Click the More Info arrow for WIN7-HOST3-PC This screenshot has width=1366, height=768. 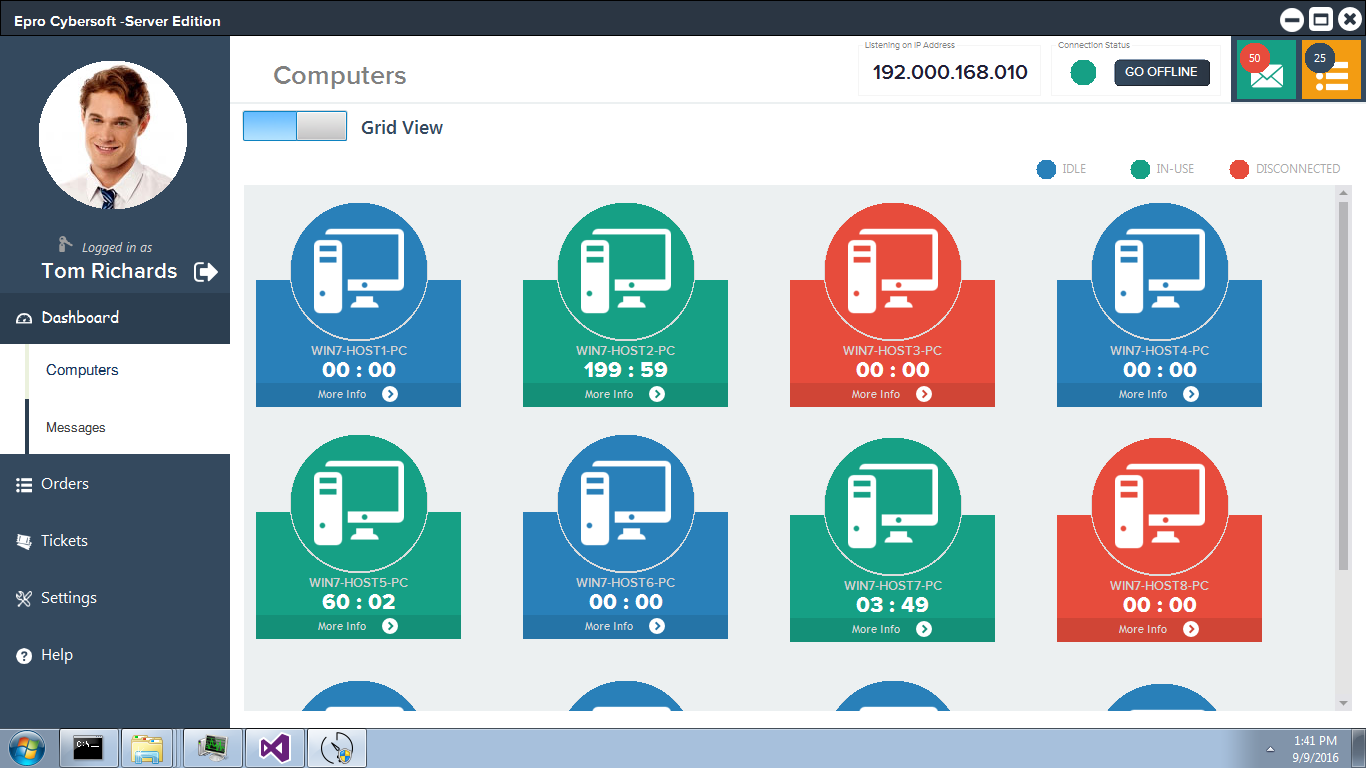pos(924,394)
